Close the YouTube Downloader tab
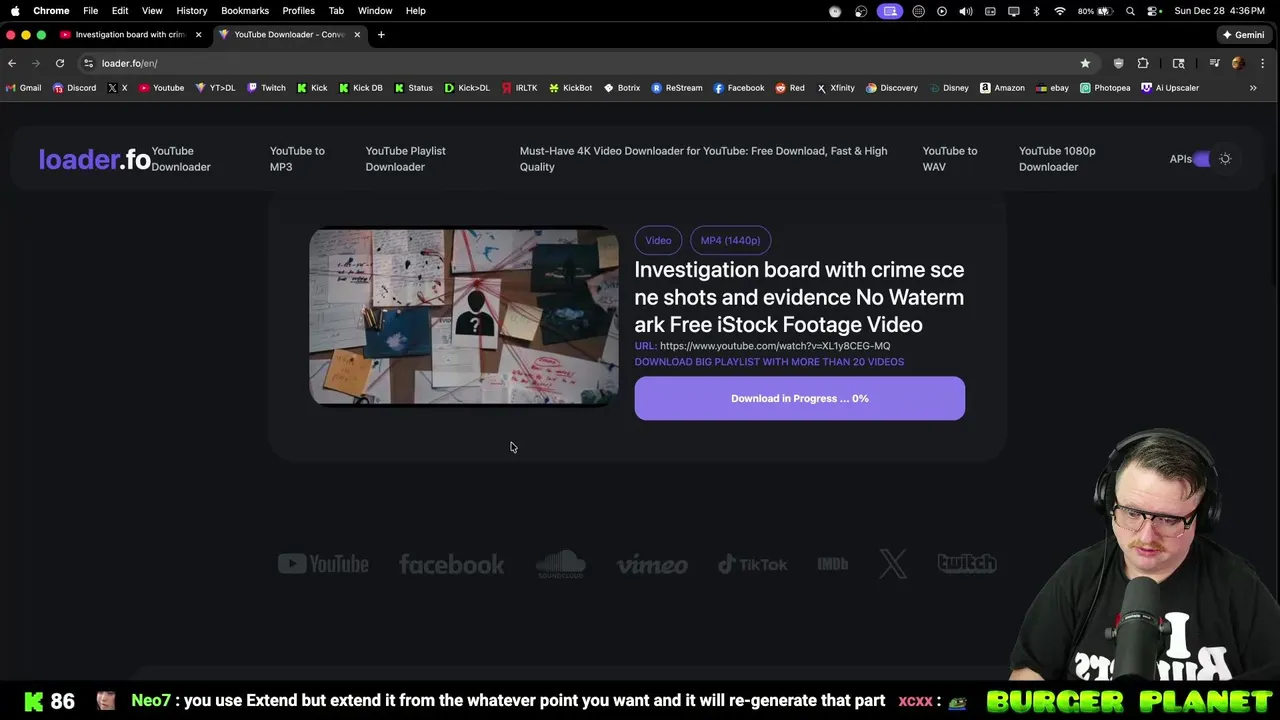1280x720 pixels. pyautogui.click(x=357, y=35)
